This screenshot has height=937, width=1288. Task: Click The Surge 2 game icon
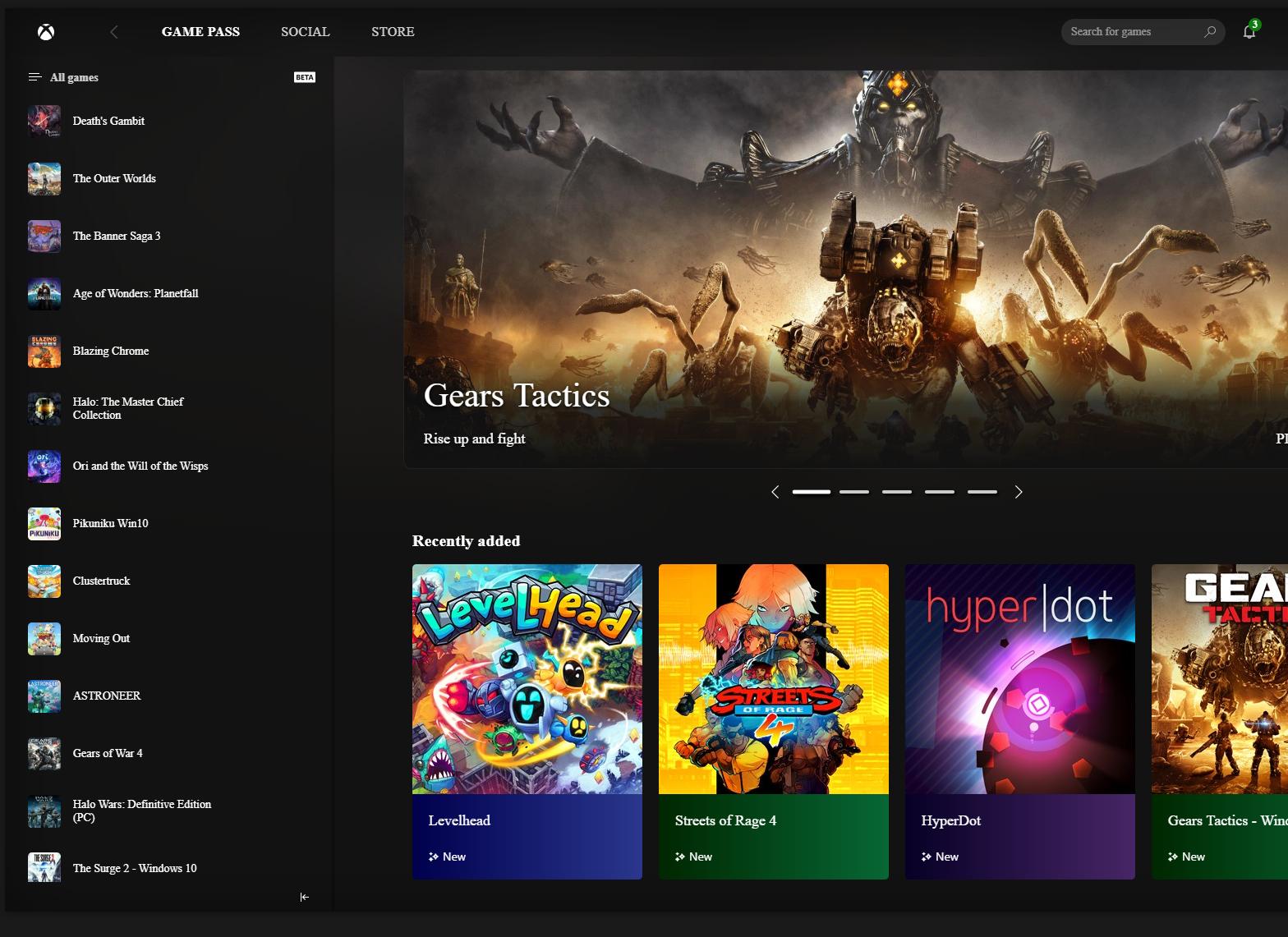coord(44,867)
